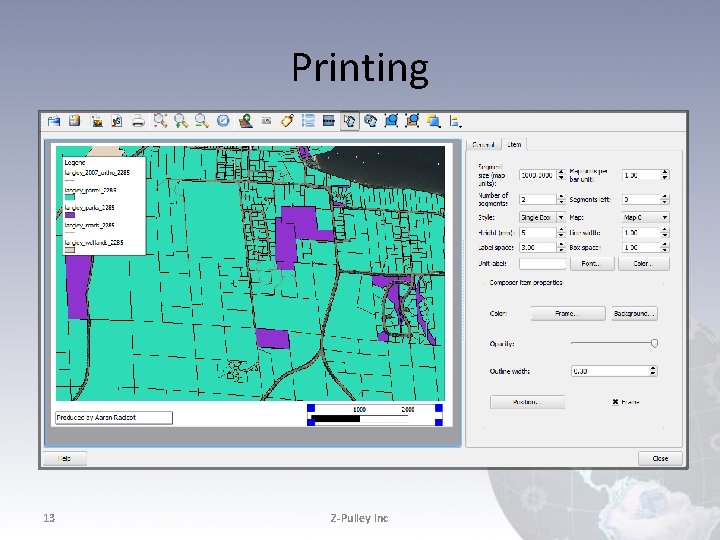Activate the Move item content tool
Image resolution: width=720 pixels, height=540 pixels.
(x=370, y=121)
